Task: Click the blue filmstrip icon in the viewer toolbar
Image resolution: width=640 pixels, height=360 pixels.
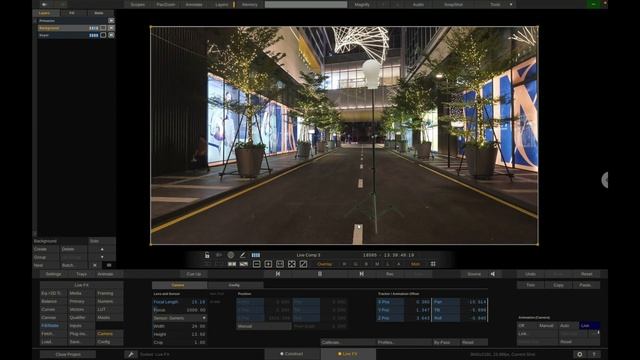Action: pyautogui.click(x=256, y=255)
